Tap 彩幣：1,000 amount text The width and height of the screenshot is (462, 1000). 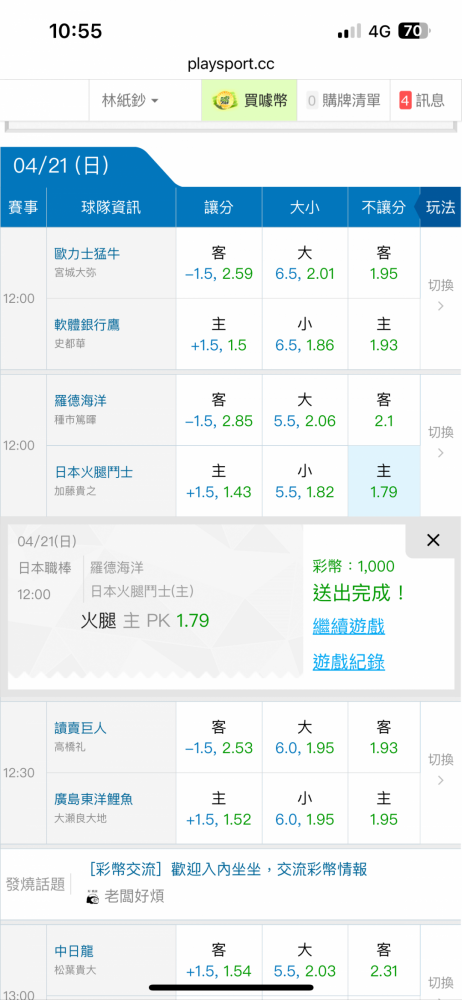pyautogui.click(x=354, y=566)
